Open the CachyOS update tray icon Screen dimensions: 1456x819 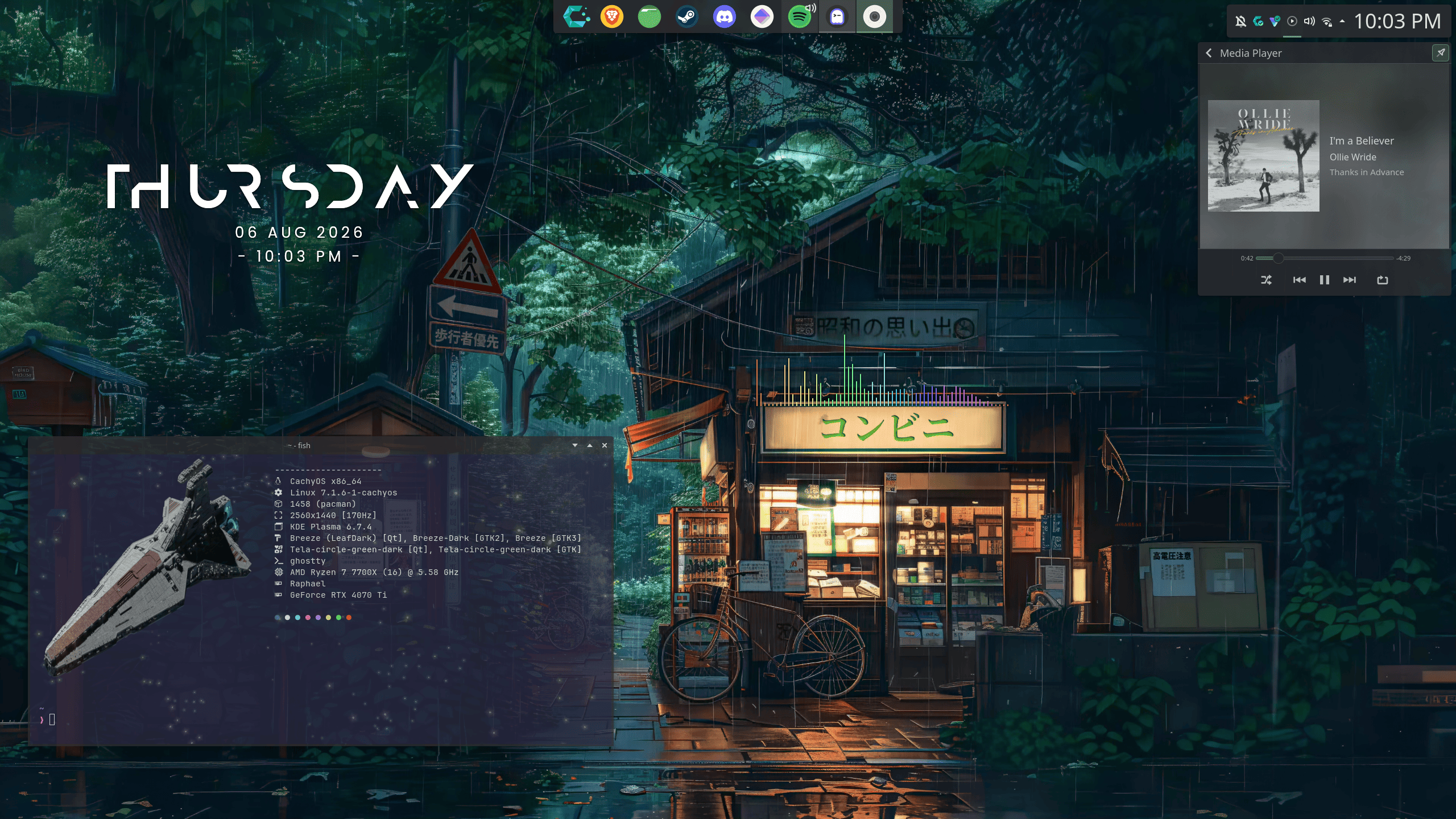1258,22
